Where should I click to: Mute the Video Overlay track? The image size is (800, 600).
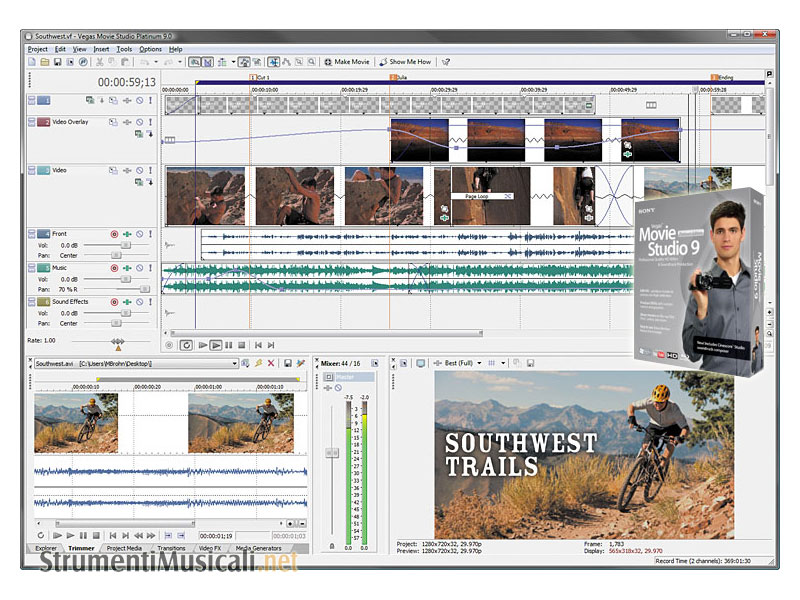click(139, 122)
